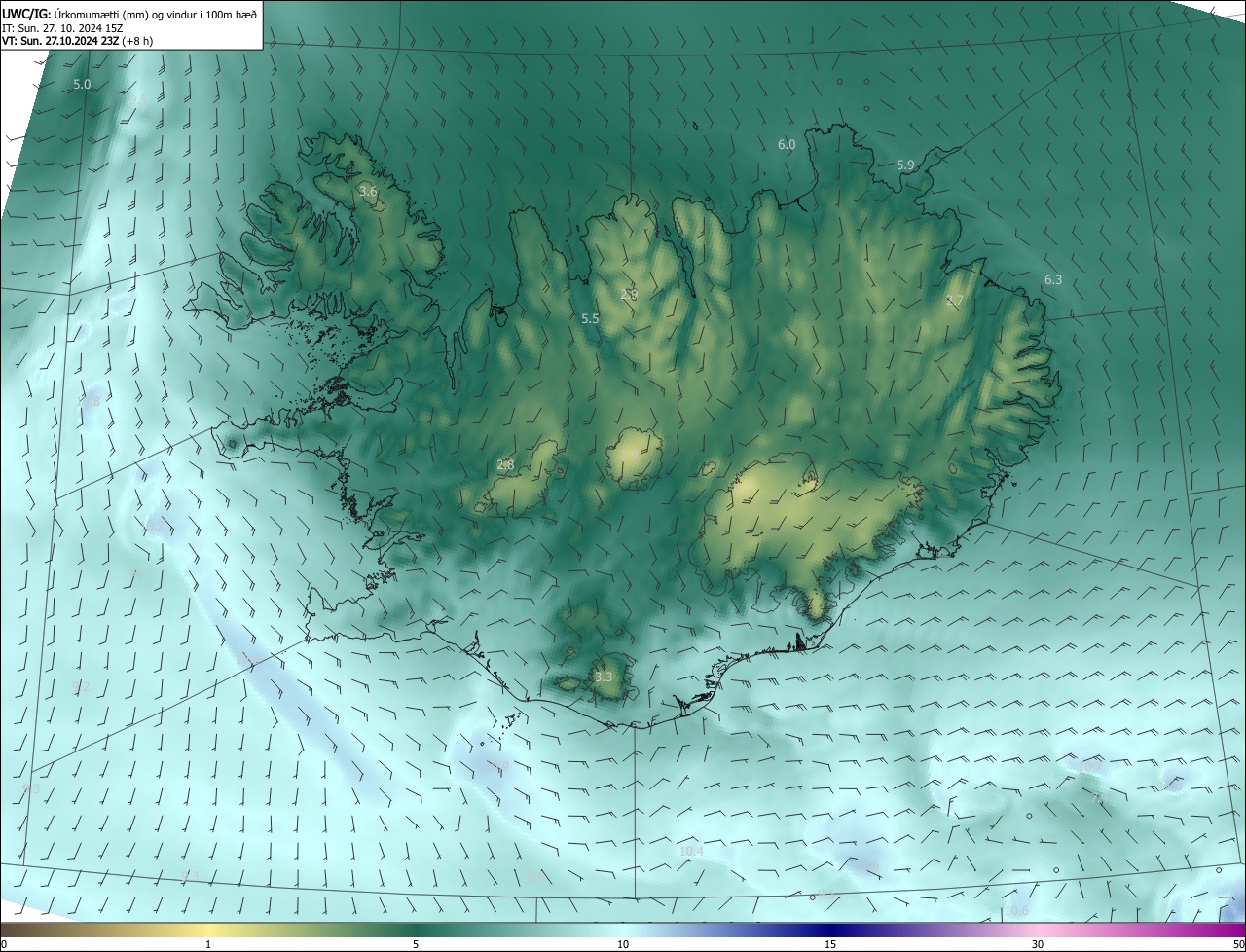Screen dimensions: 1246x952
Task: Click the 3.6 value label in the Westfjords
Action: click(368, 192)
